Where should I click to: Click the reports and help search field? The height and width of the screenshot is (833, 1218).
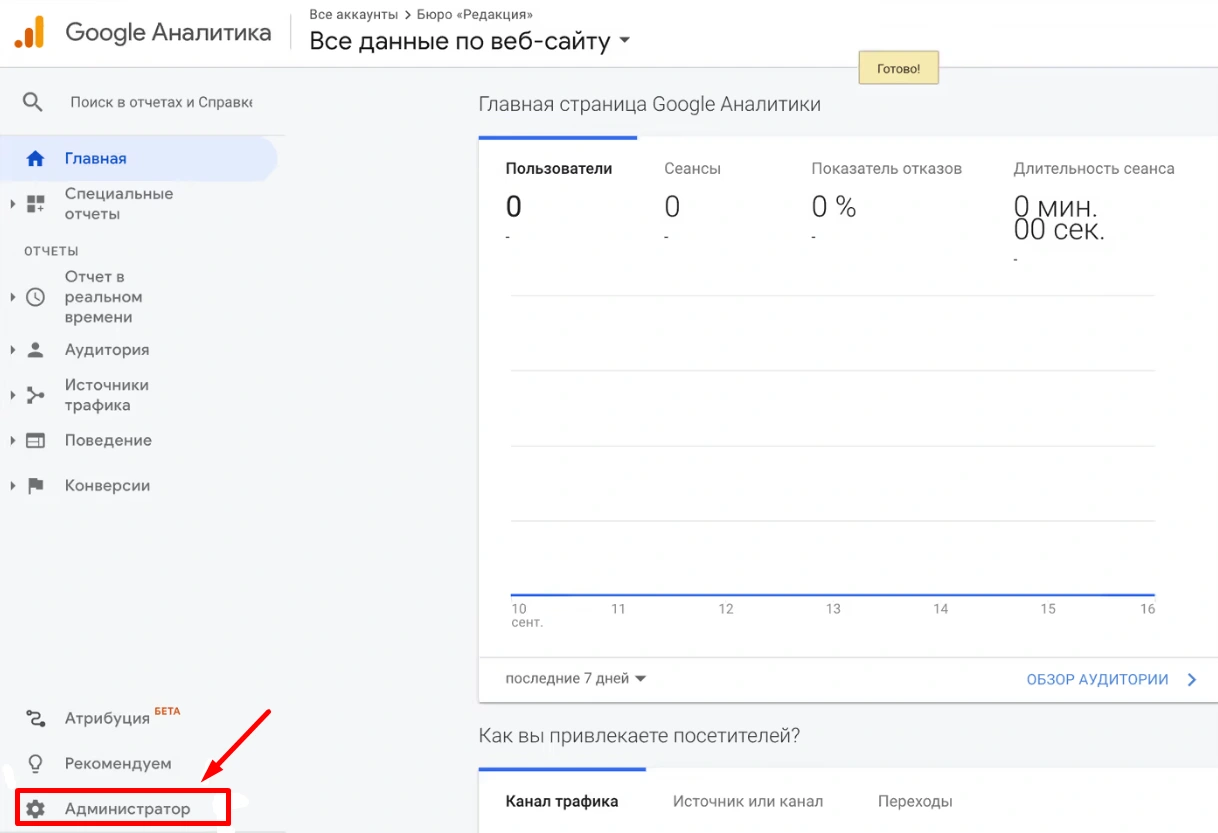(161, 102)
